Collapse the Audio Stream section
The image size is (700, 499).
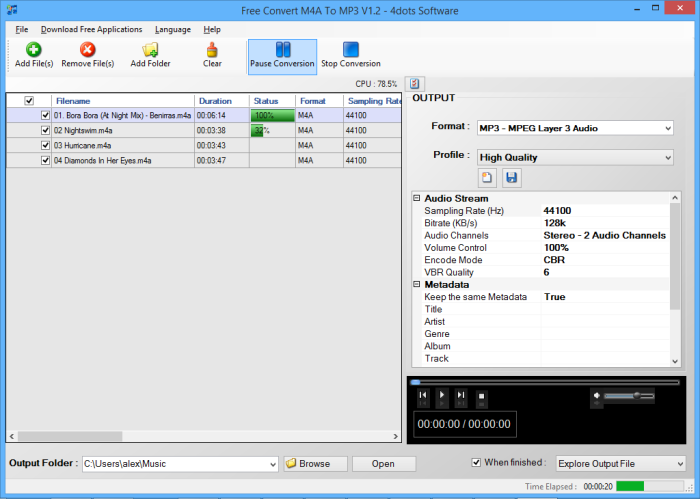(x=417, y=198)
